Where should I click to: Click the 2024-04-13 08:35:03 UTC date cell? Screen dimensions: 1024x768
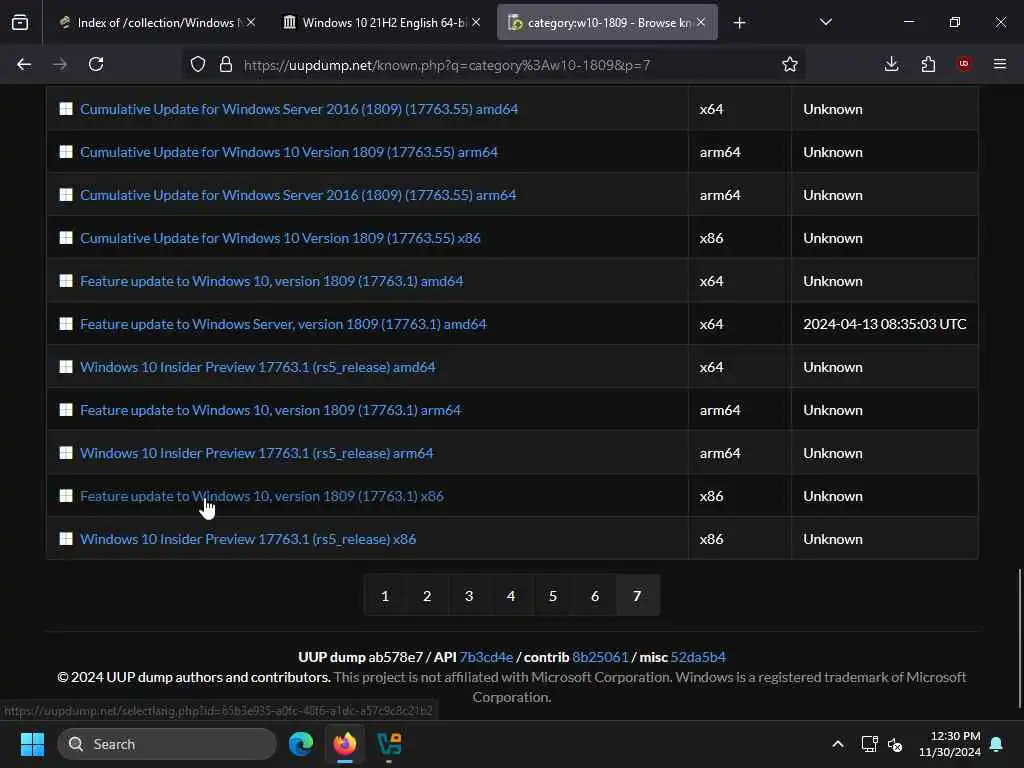click(x=885, y=325)
